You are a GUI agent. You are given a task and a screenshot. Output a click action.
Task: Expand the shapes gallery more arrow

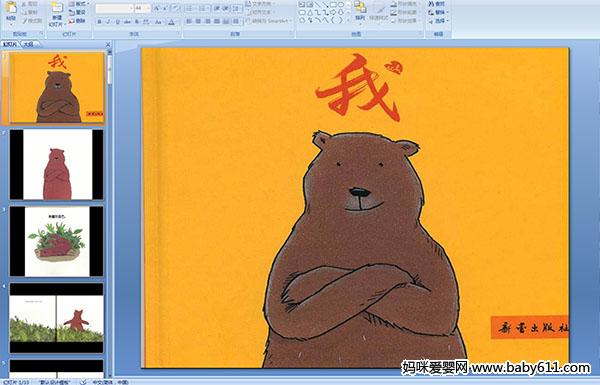point(349,20)
